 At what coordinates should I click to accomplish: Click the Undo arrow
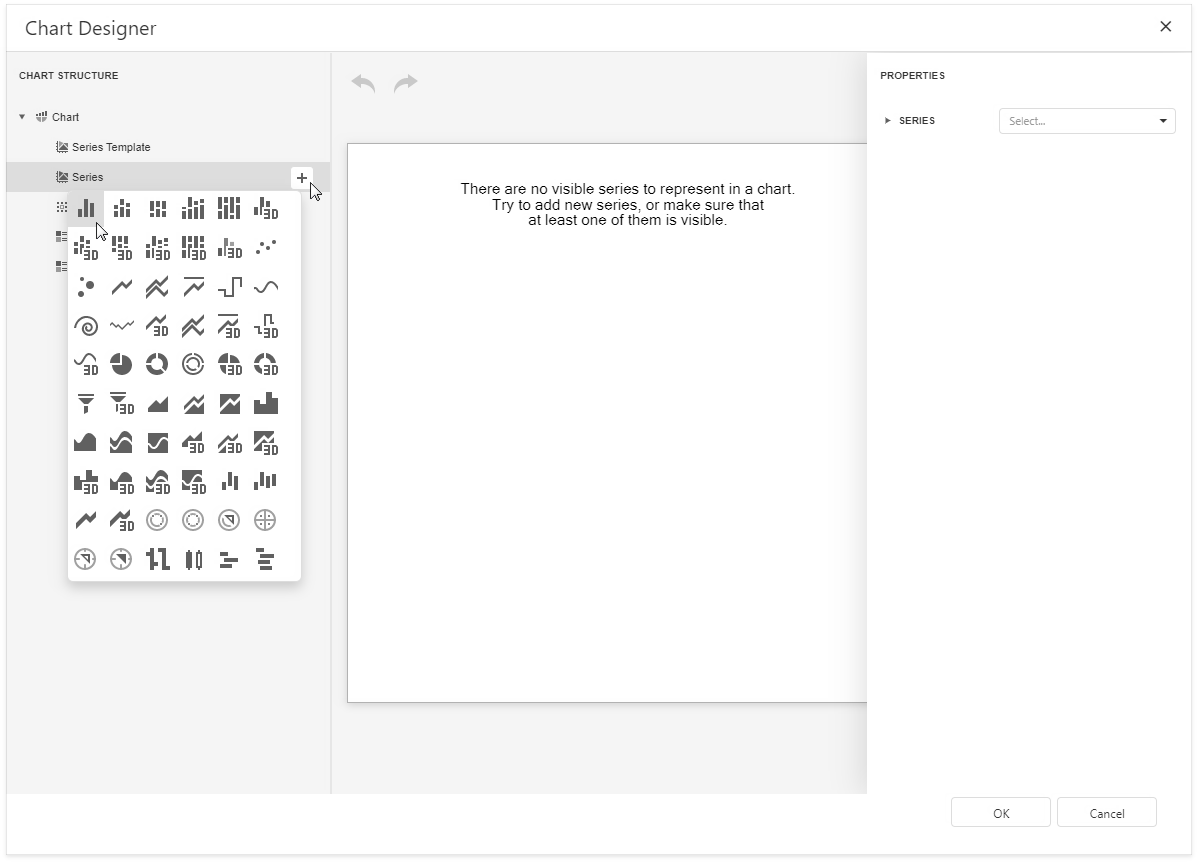(x=361, y=83)
